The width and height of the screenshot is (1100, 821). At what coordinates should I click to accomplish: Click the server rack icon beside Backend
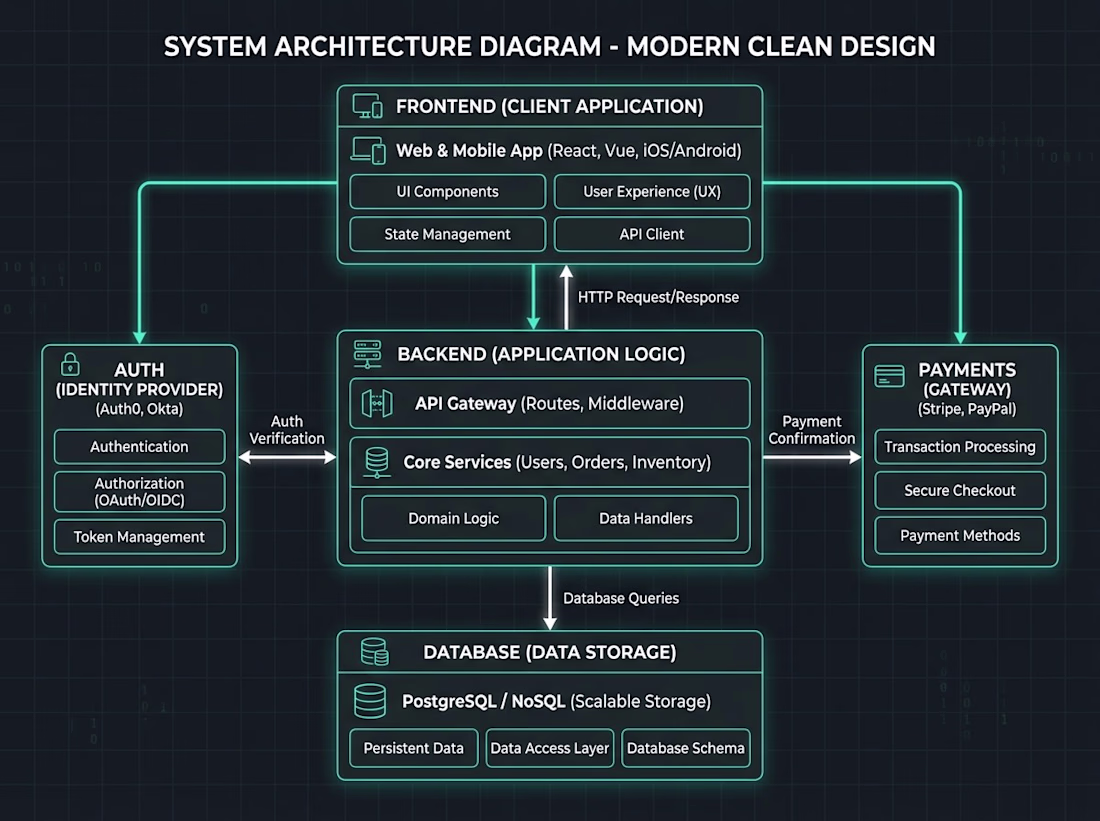[x=368, y=354]
